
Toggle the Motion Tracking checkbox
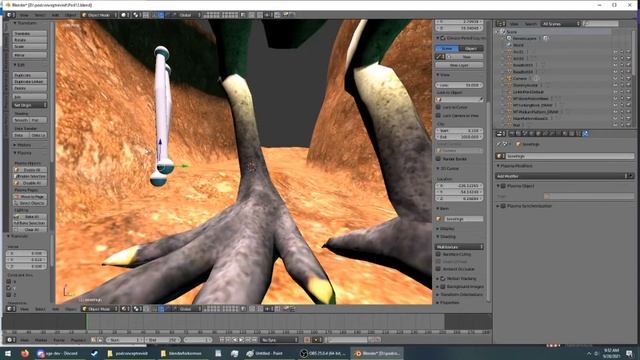click(443, 278)
